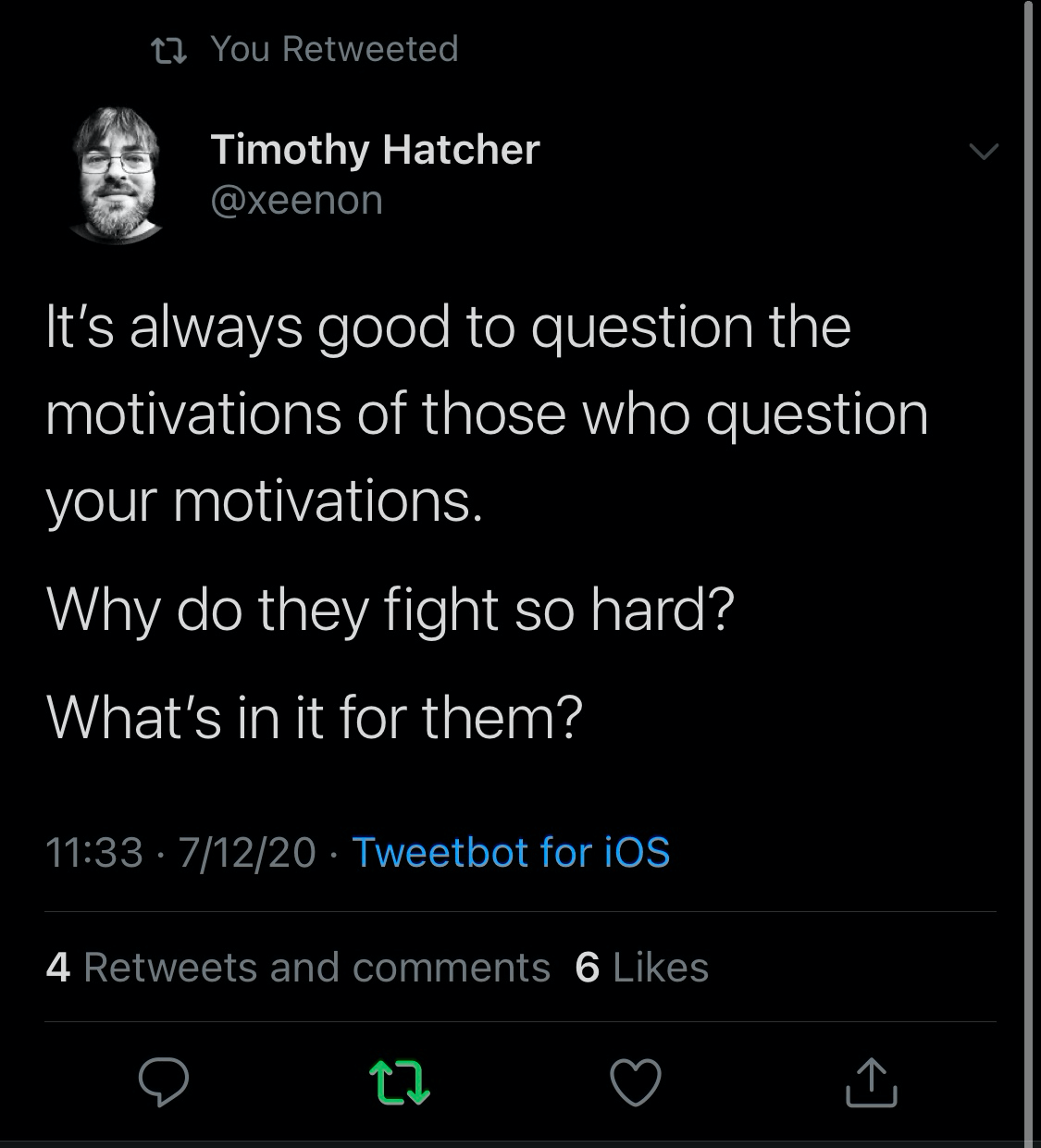Viewport: 1041px width, 1148px height.
Task: Undo the retweet with the green arrows
Action: 399,1082
